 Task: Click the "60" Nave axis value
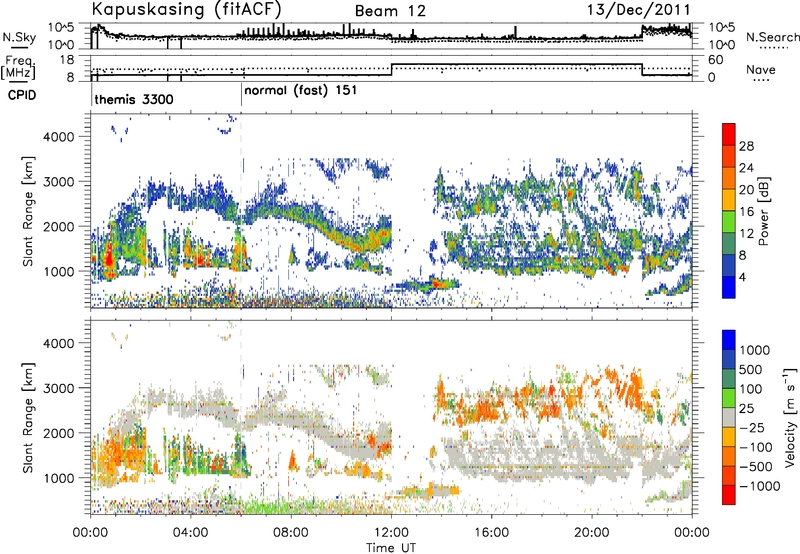coord(716,60)
